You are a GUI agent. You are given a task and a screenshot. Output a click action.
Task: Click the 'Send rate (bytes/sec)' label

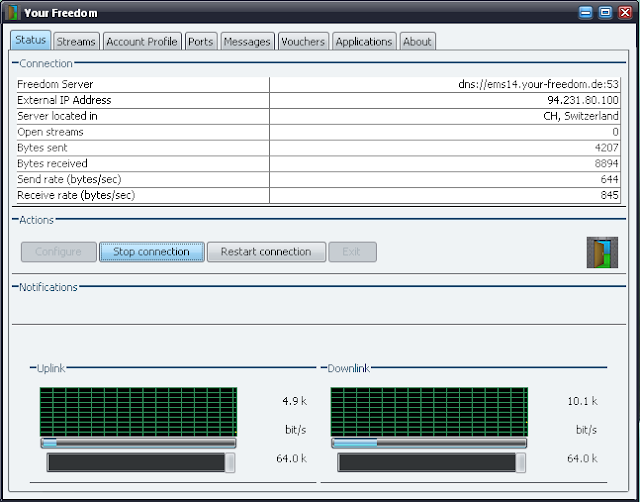pos(69,179)
